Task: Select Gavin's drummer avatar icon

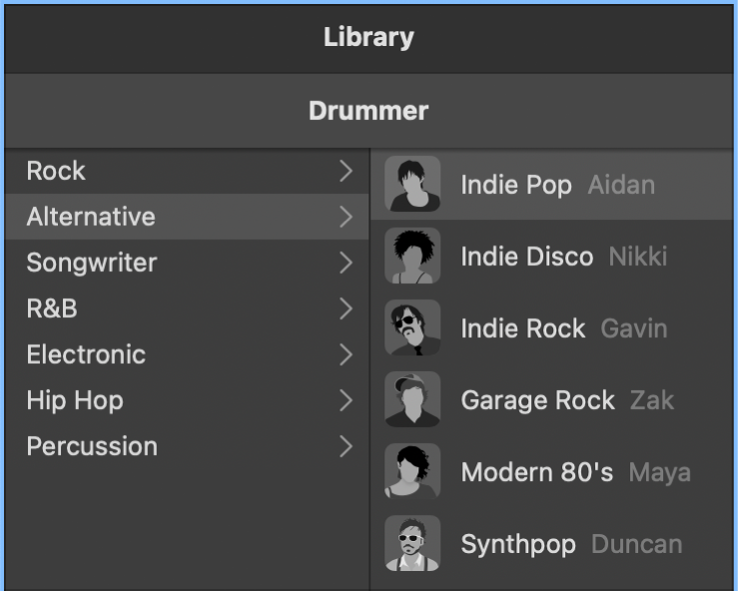Action: (x=412, y=328)
